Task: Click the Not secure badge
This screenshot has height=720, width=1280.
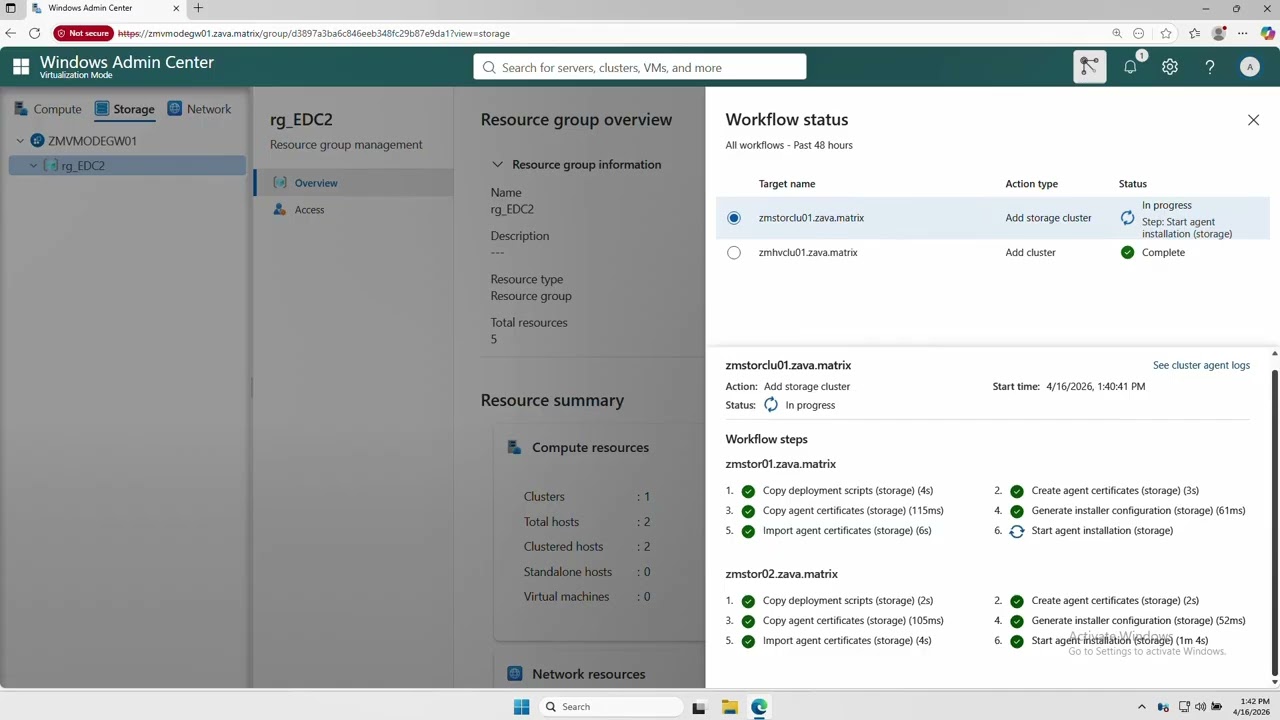Action: [83, 33]
